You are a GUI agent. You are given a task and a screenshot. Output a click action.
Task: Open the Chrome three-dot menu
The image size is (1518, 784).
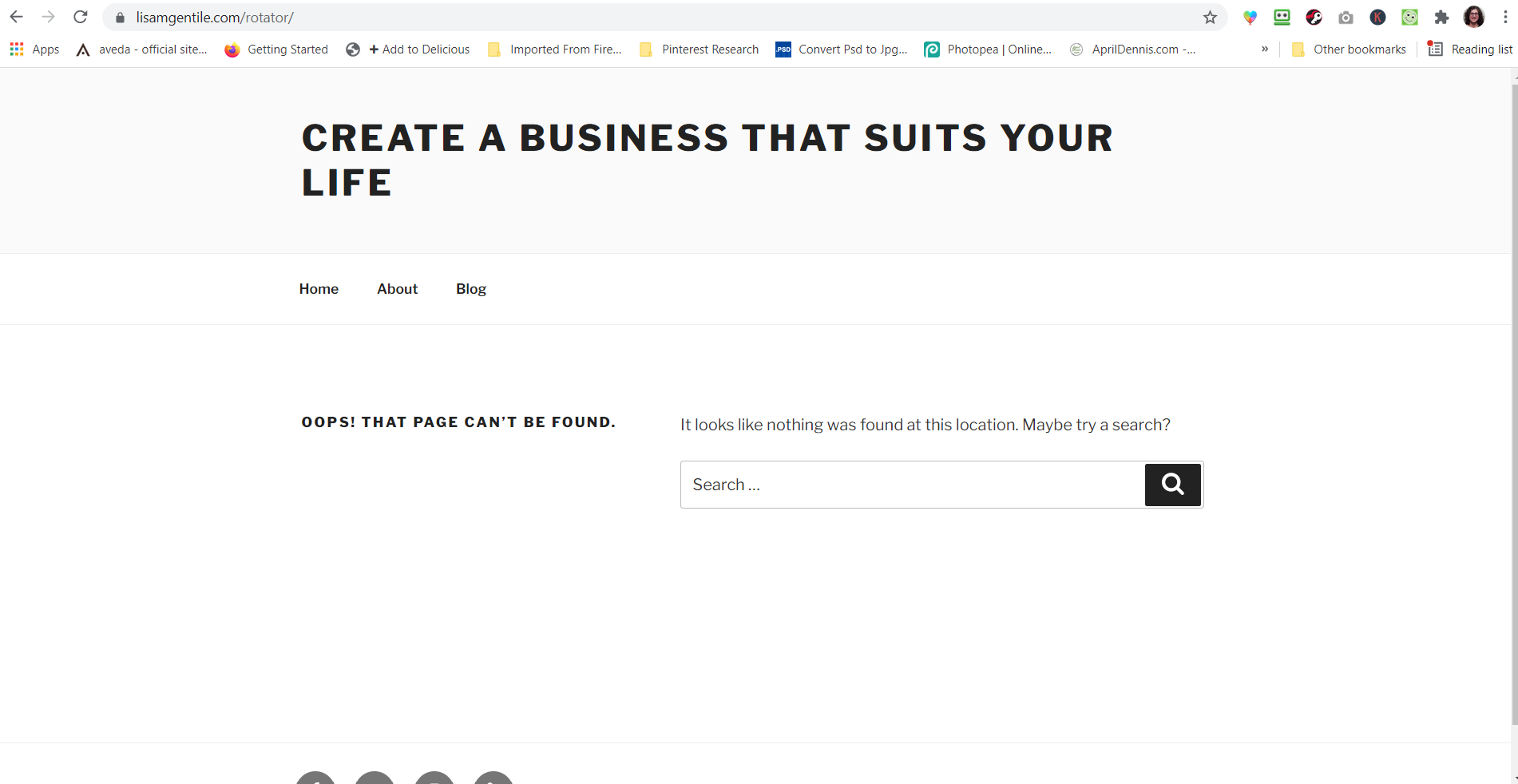[1505, 18]
